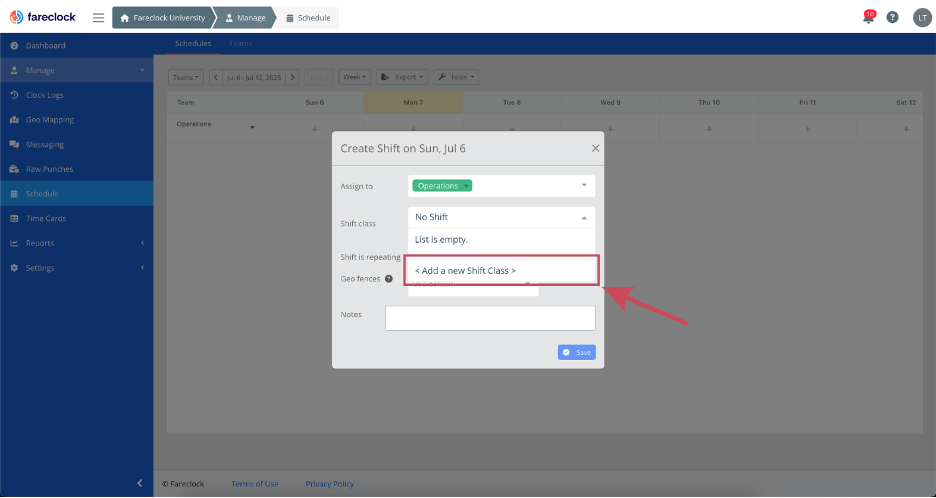
Task: Switch to the Teams tab
Action: (241, 44)
